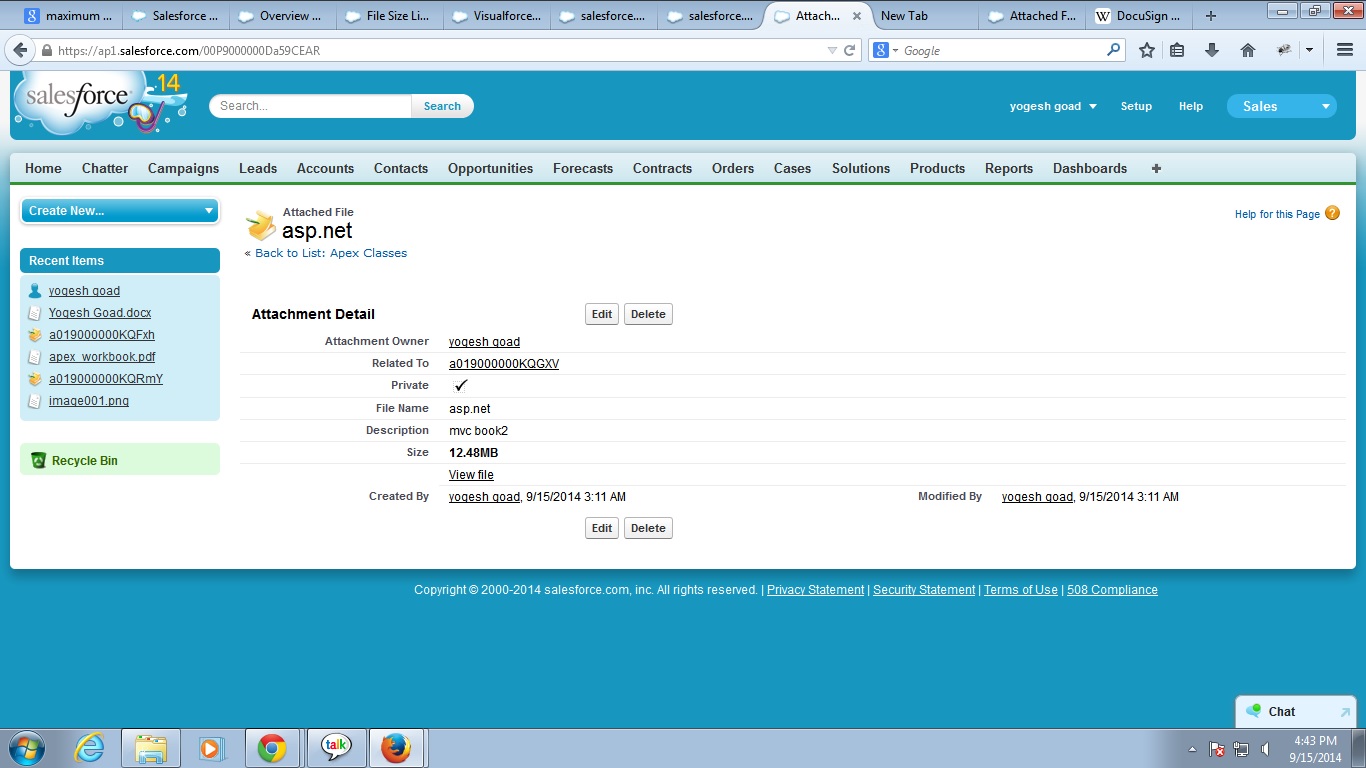This screenshot has width=1366, height=768.
Task: Click Edit beside the Attachment Detail heading
Action: tap(602, 314)
